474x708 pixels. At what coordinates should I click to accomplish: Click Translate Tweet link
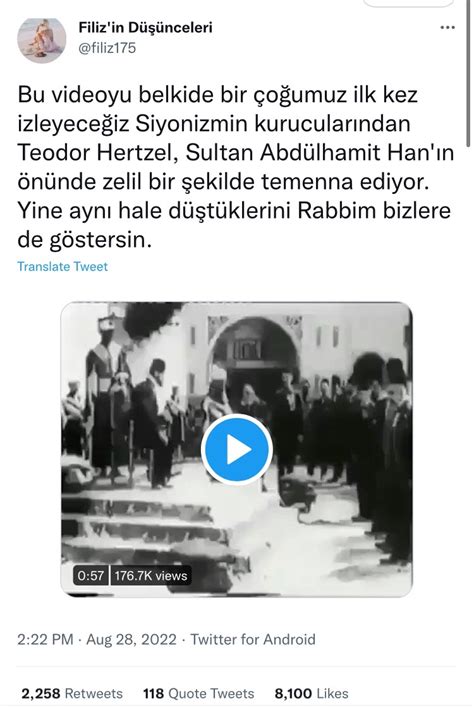62,266
